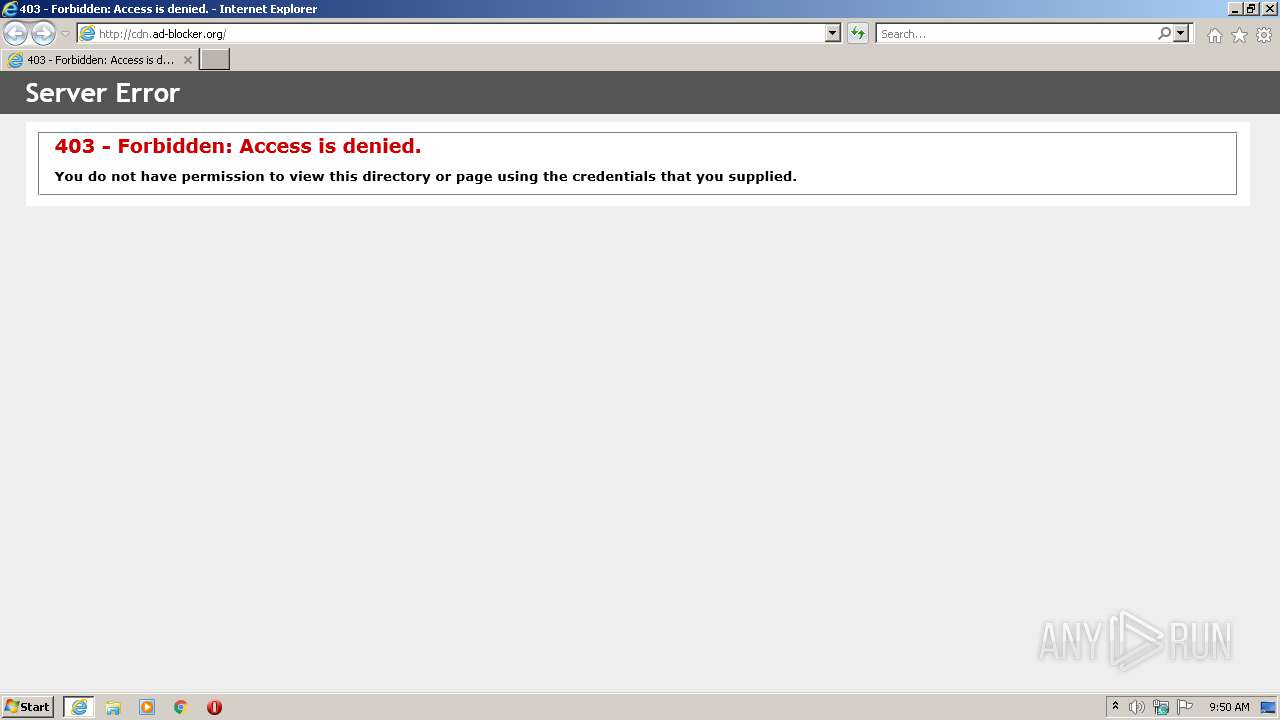The image size is (1280, 720).
Task: Open the File Explorer taskbar icon
Action: (113, 707)
